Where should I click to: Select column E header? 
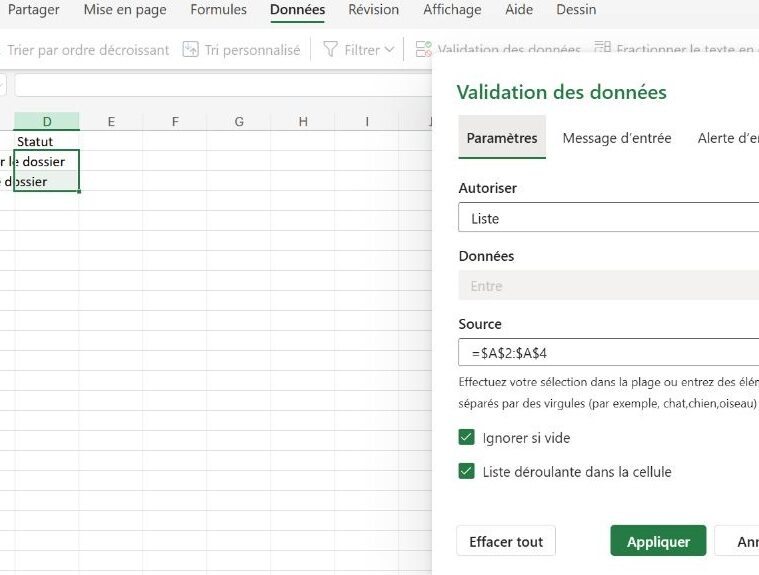111,121
